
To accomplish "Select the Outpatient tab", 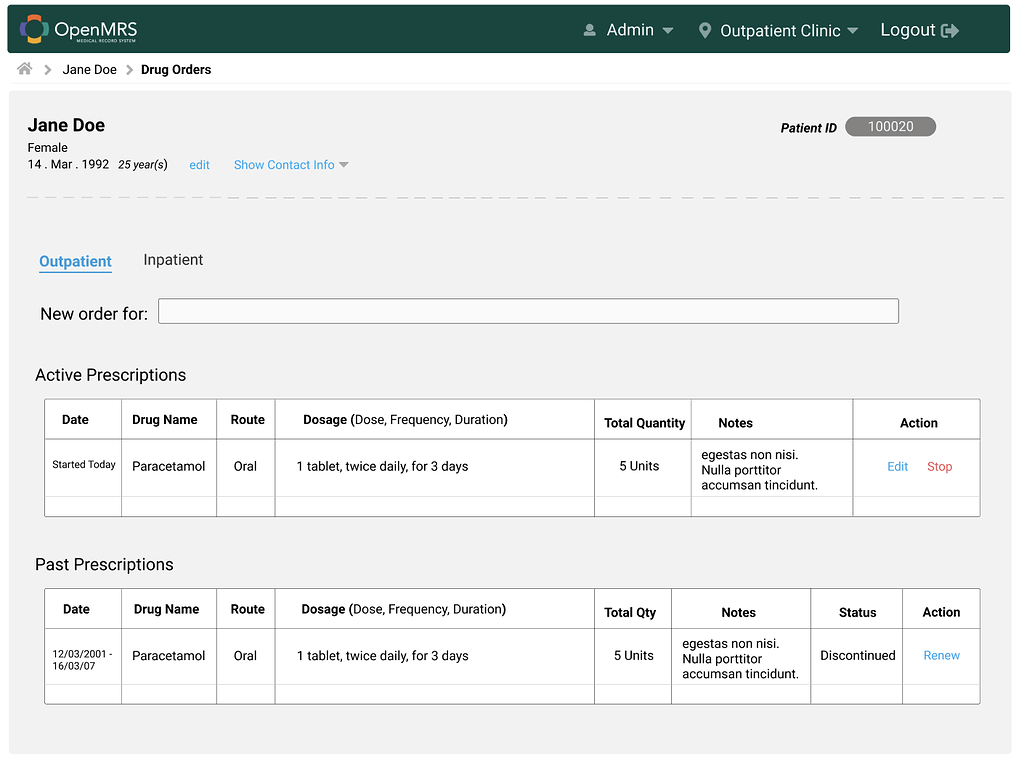I will click(x=75, y=261).
